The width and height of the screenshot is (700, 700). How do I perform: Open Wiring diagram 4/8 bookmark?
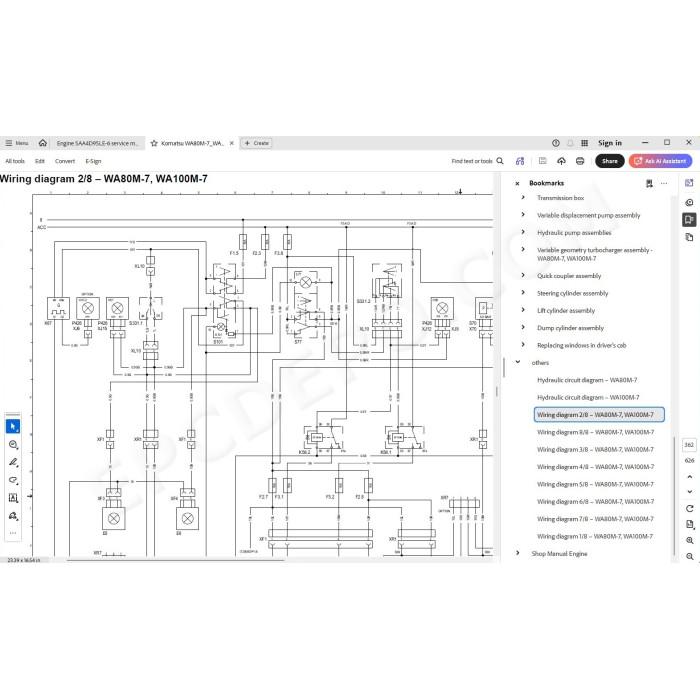pos(595,467)
